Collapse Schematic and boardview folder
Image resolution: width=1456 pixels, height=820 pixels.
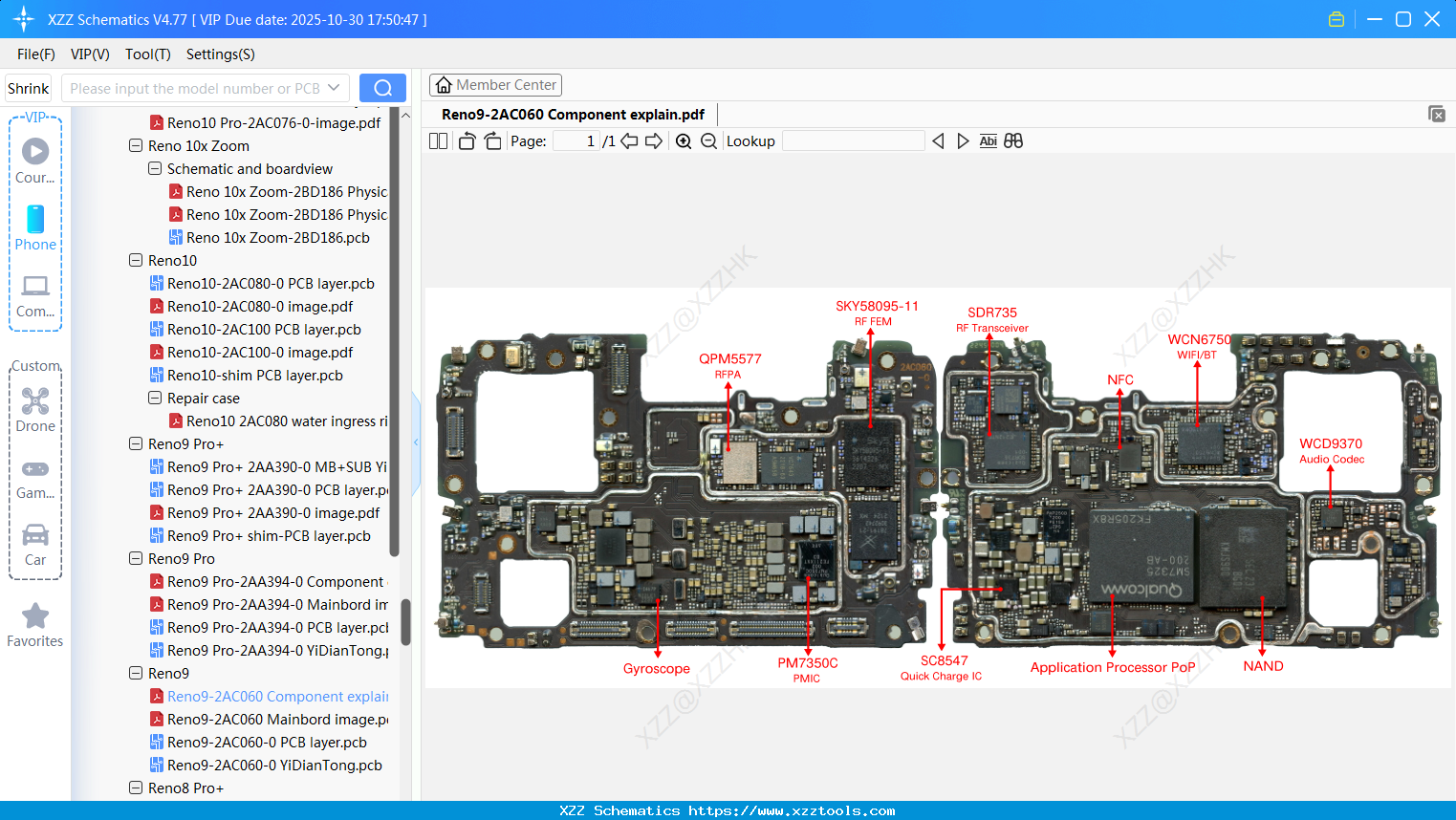[155, 169]
